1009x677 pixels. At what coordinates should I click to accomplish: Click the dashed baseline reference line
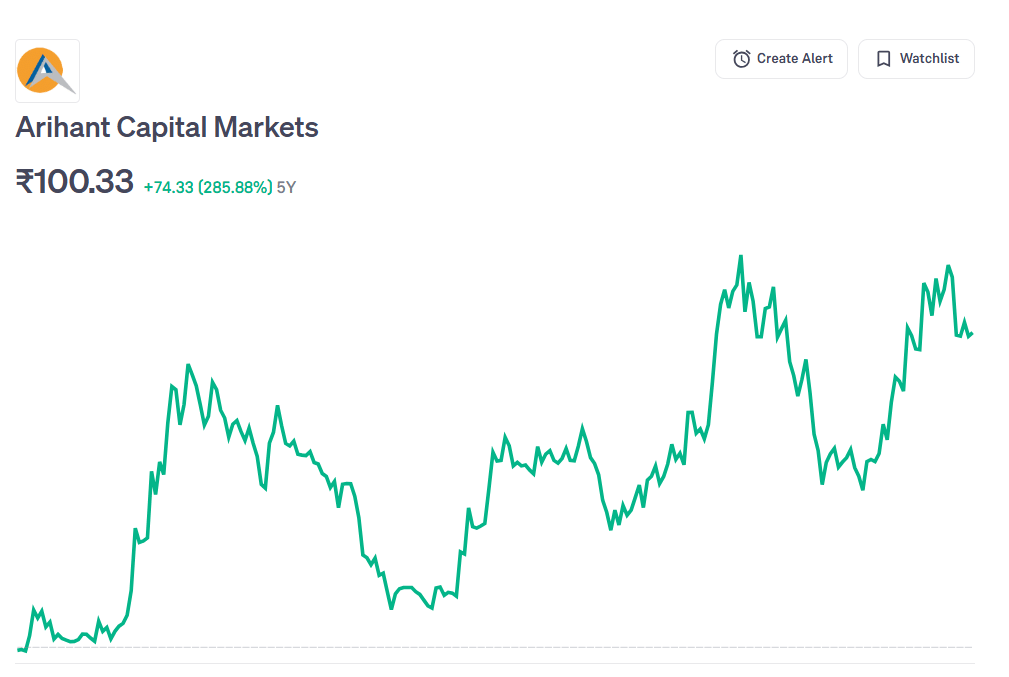tap(500, 647)
